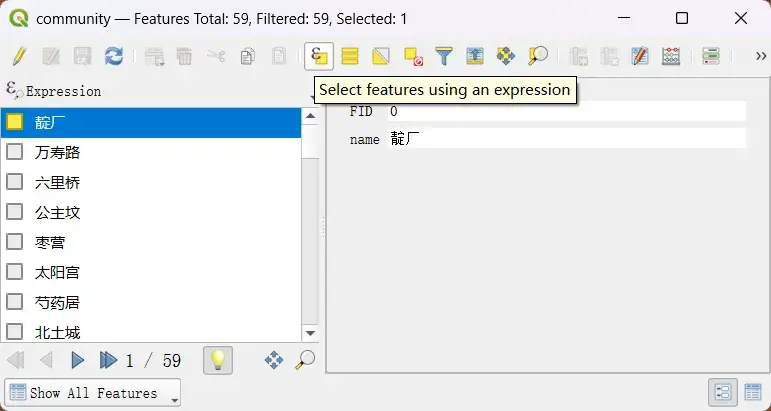Screen dimensions: 771x411
Task: Go to first feature navigation button
Action: pyautogui.click(x=16, y=360)
